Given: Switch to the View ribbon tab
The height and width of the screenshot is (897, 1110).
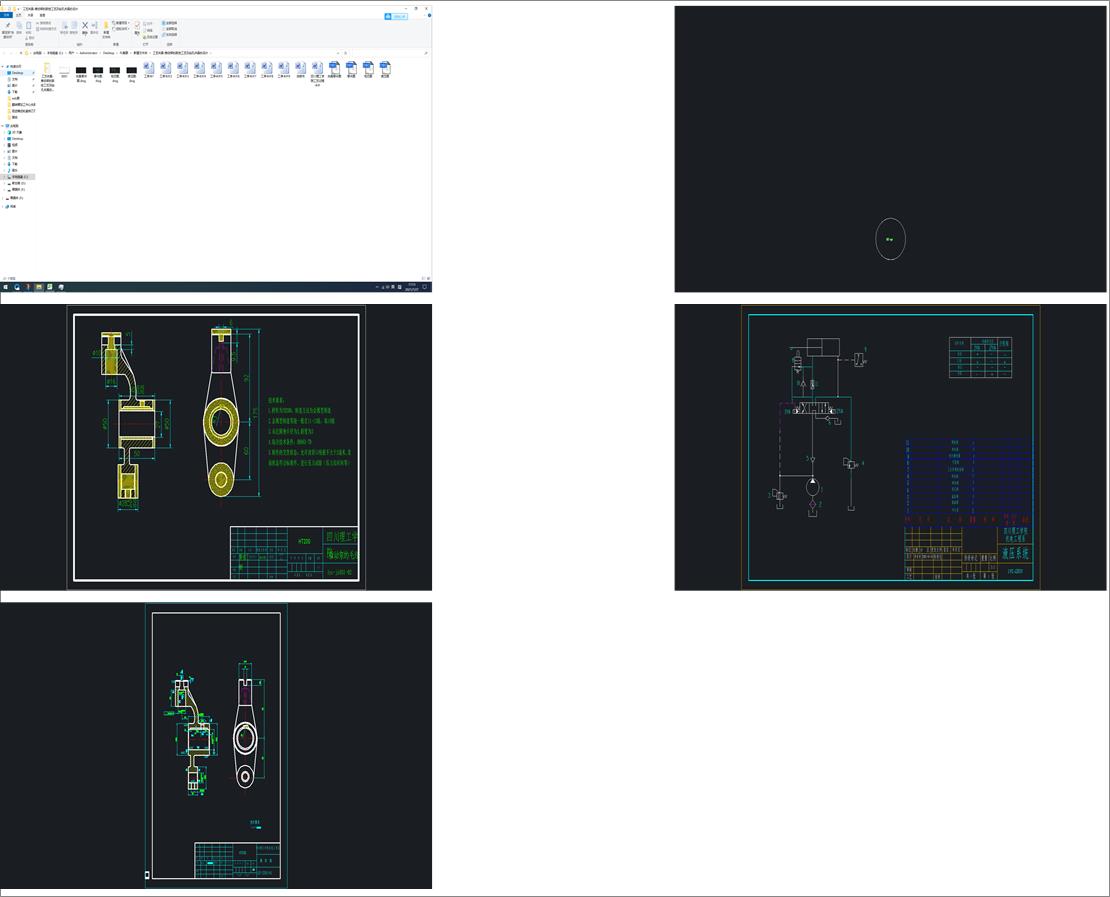Looking at the screenshot, I should pyautogui.click(x=42, y=15).
